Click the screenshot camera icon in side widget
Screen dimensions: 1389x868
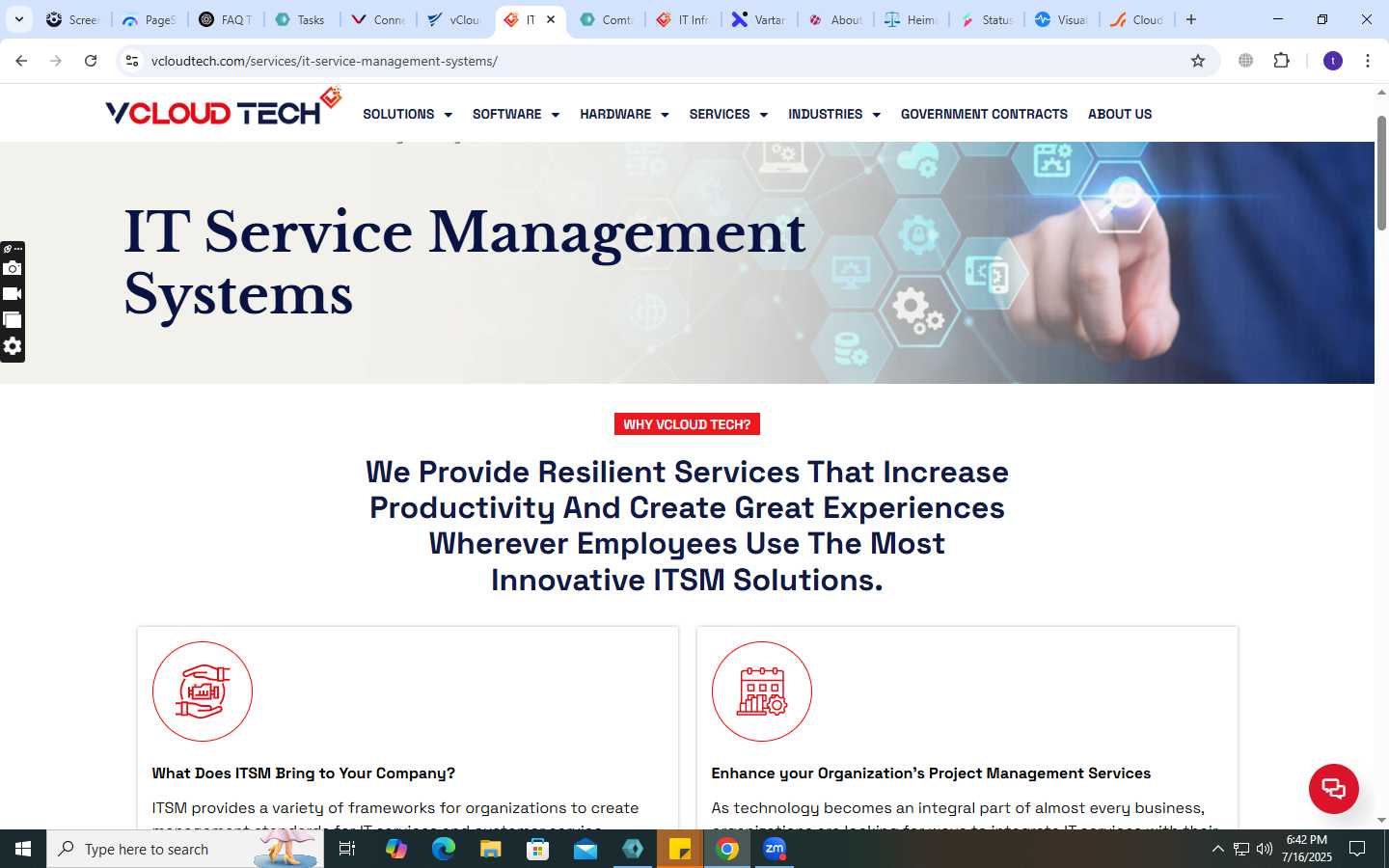coord(13,268)
